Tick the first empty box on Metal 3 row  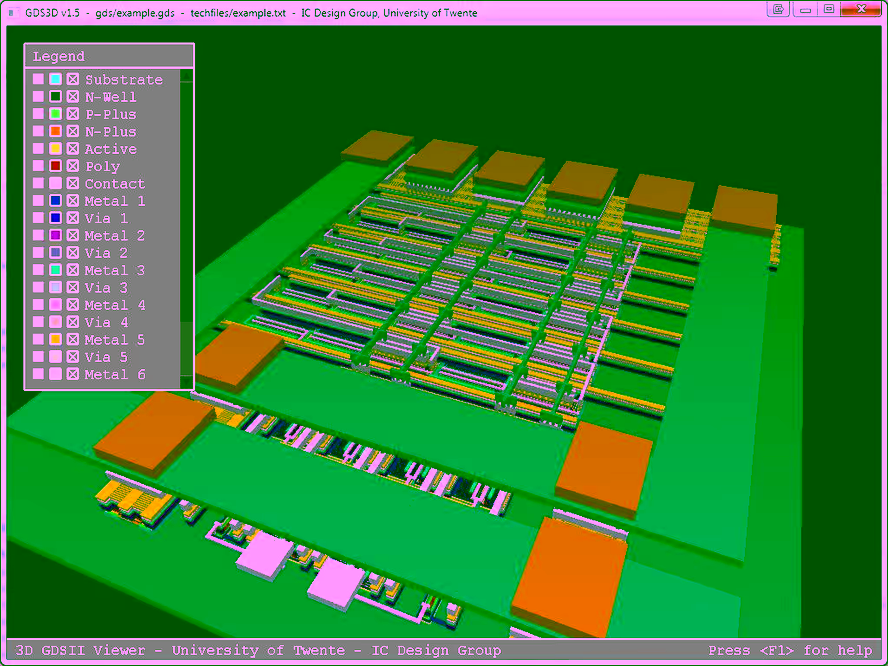pos(38,270)
